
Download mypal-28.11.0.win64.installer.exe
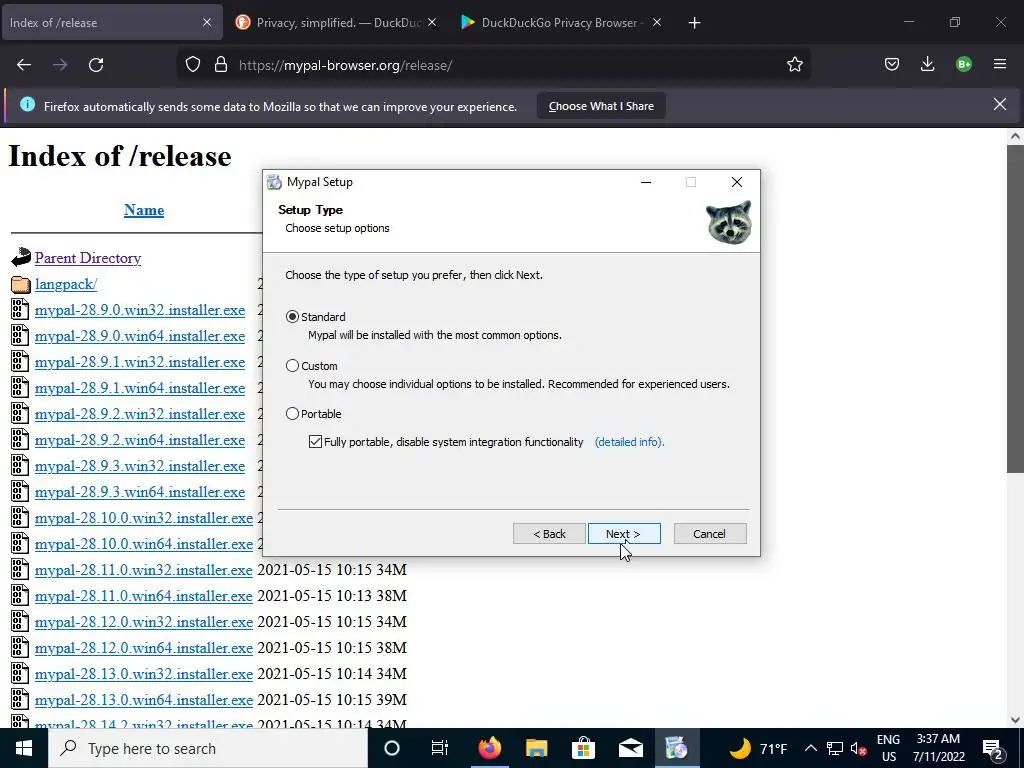click(144, 596)
